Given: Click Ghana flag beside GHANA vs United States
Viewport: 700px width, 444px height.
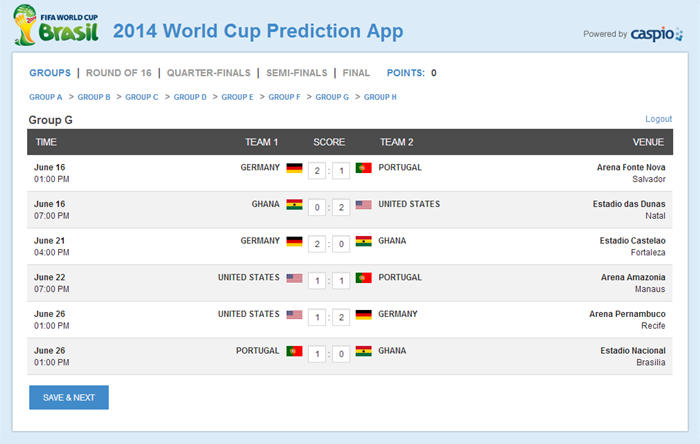Looking at the screenshot, I should pos(294,205).
